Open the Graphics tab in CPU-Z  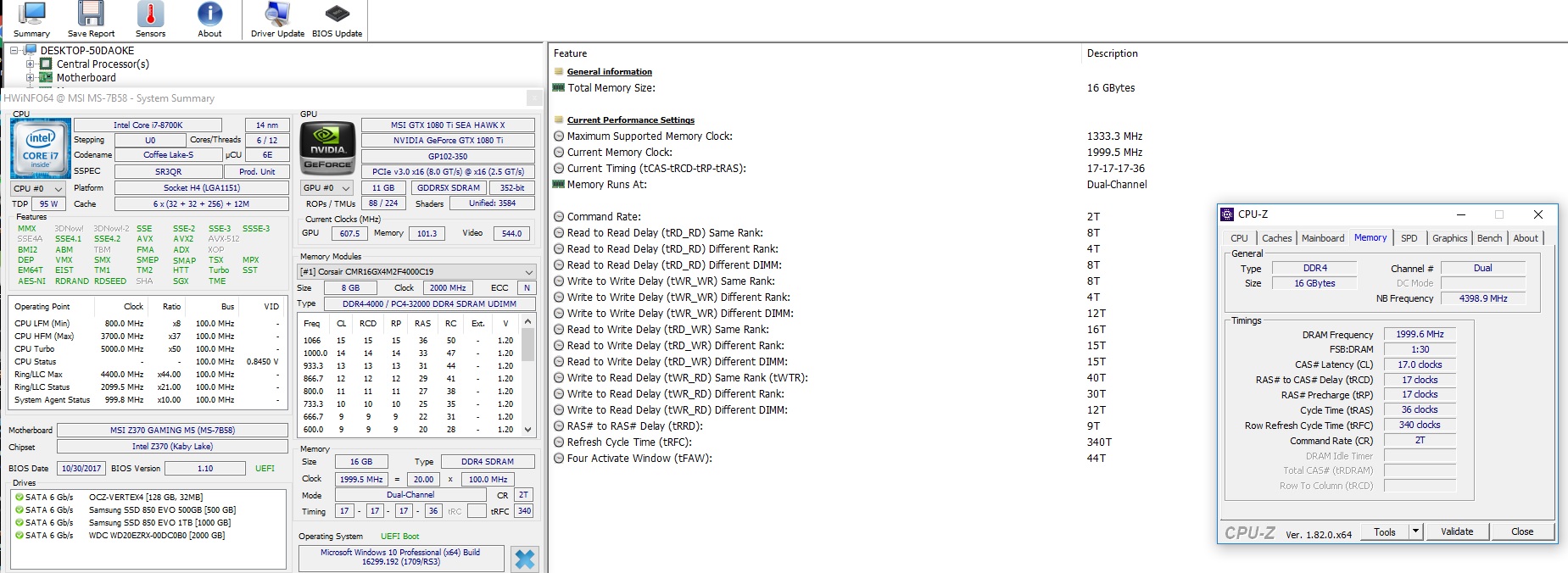1449,238
